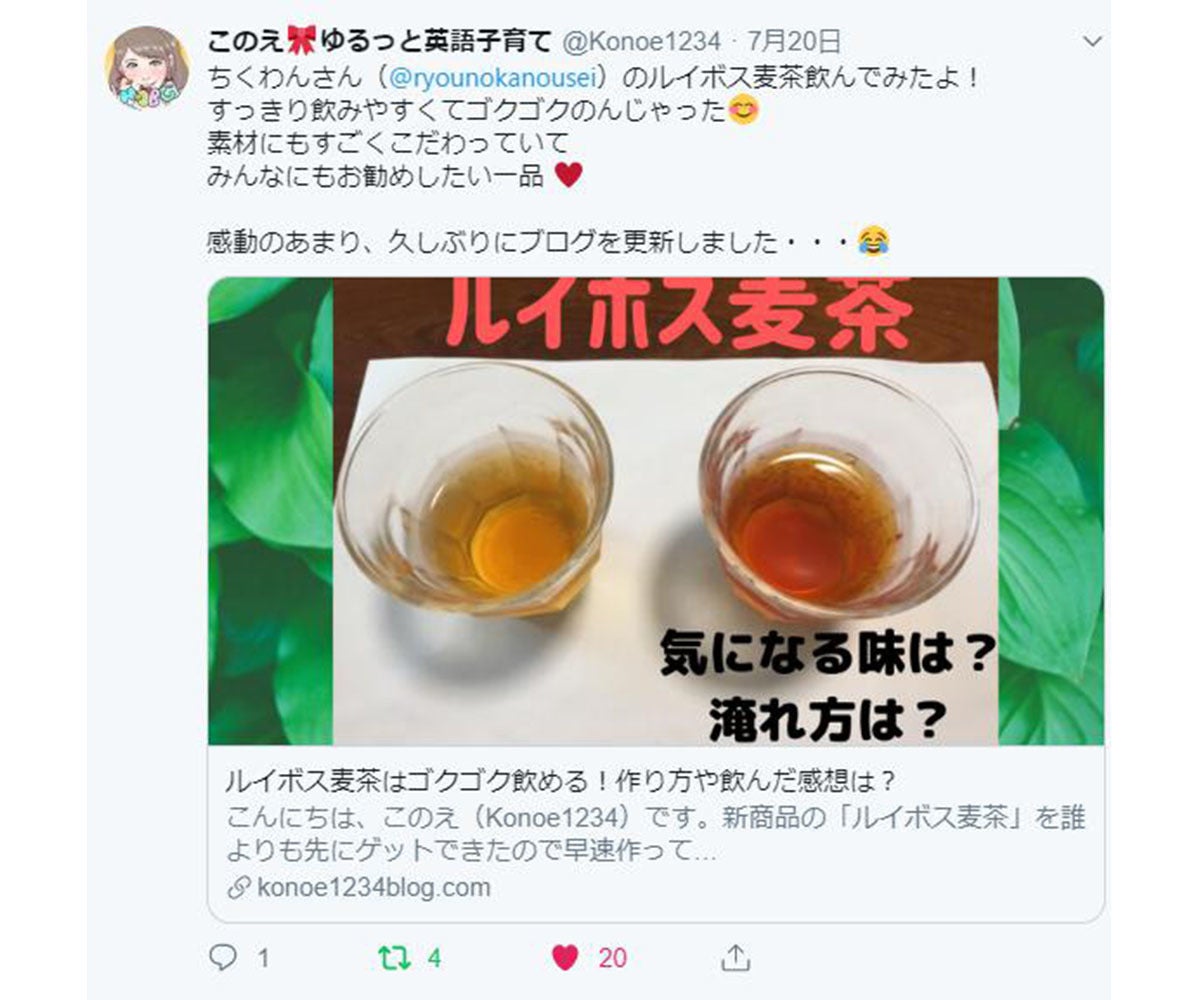Click the link chain icon beside domain
The width and height of the screenshot is (1200, 1000).
pos(238,888)
